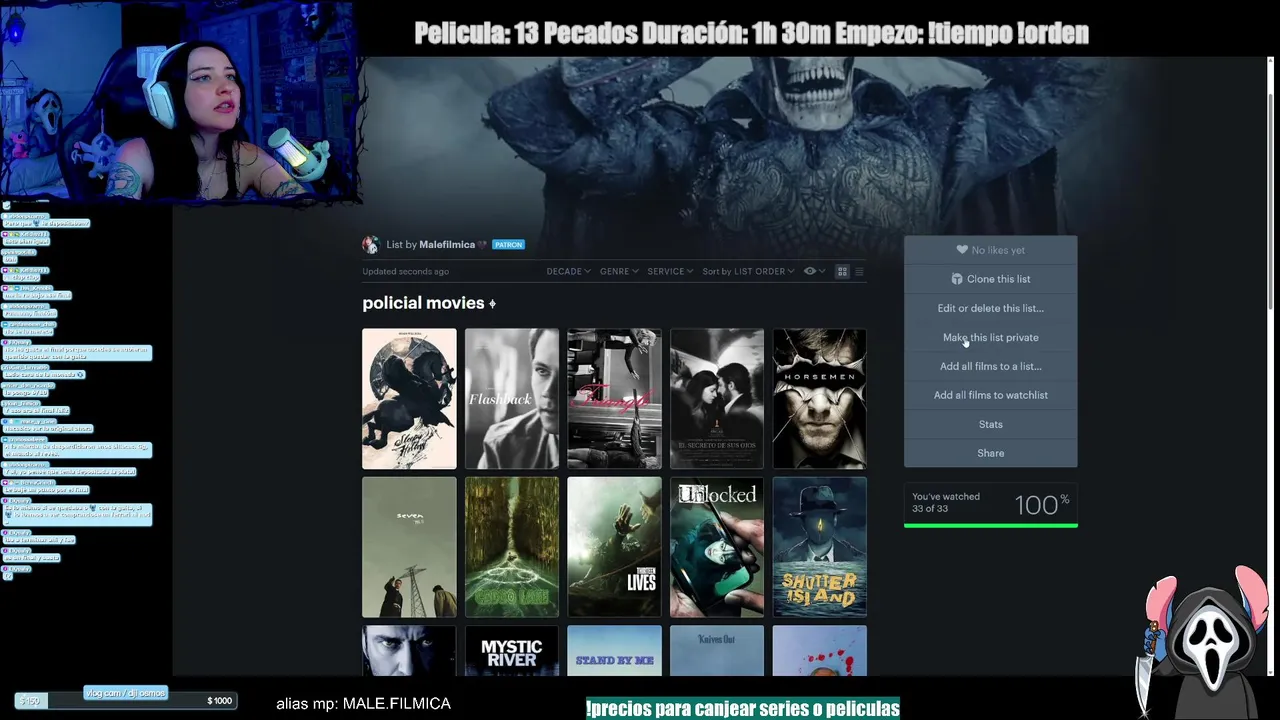The width and height of the screenshot is (1280, 720).
Task: Choose Add all films to watchlist
Action: pyautogui.click(x=991, y=395)
